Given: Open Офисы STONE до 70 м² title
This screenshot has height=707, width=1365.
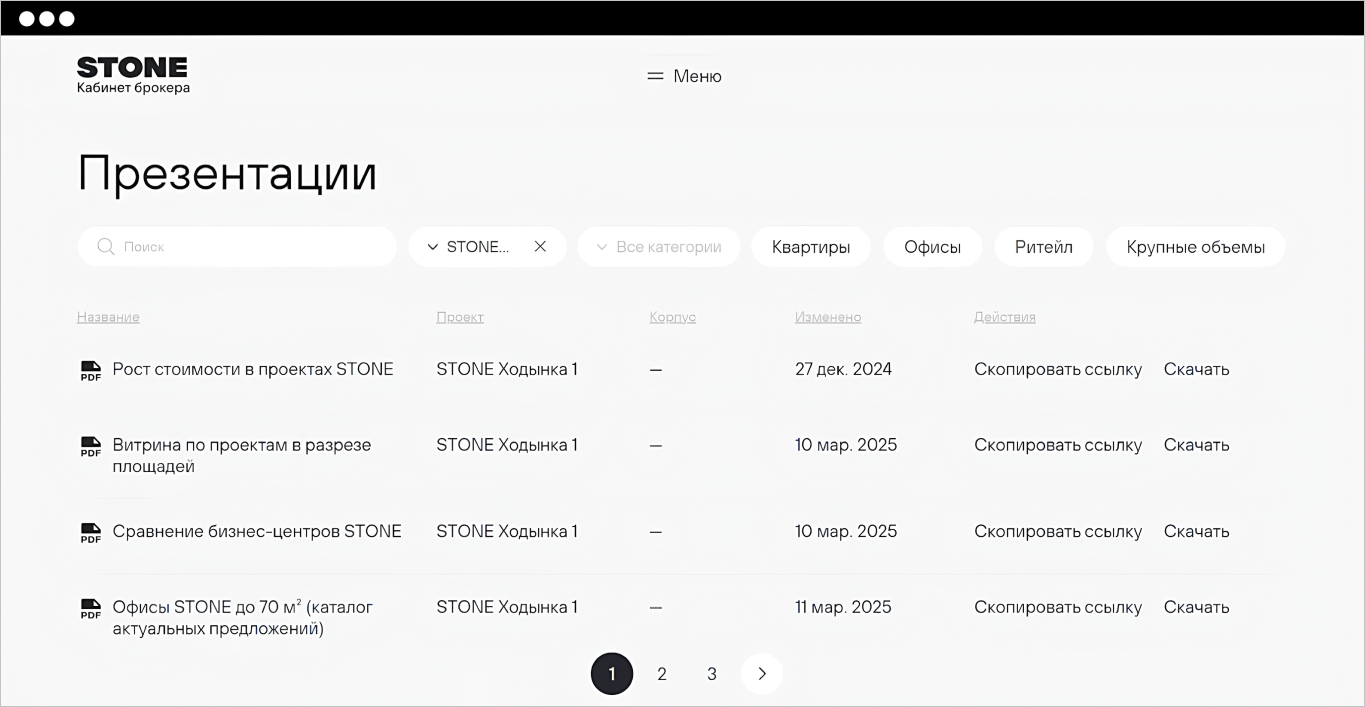Looking at the screenshot, I should click(243, 618).
